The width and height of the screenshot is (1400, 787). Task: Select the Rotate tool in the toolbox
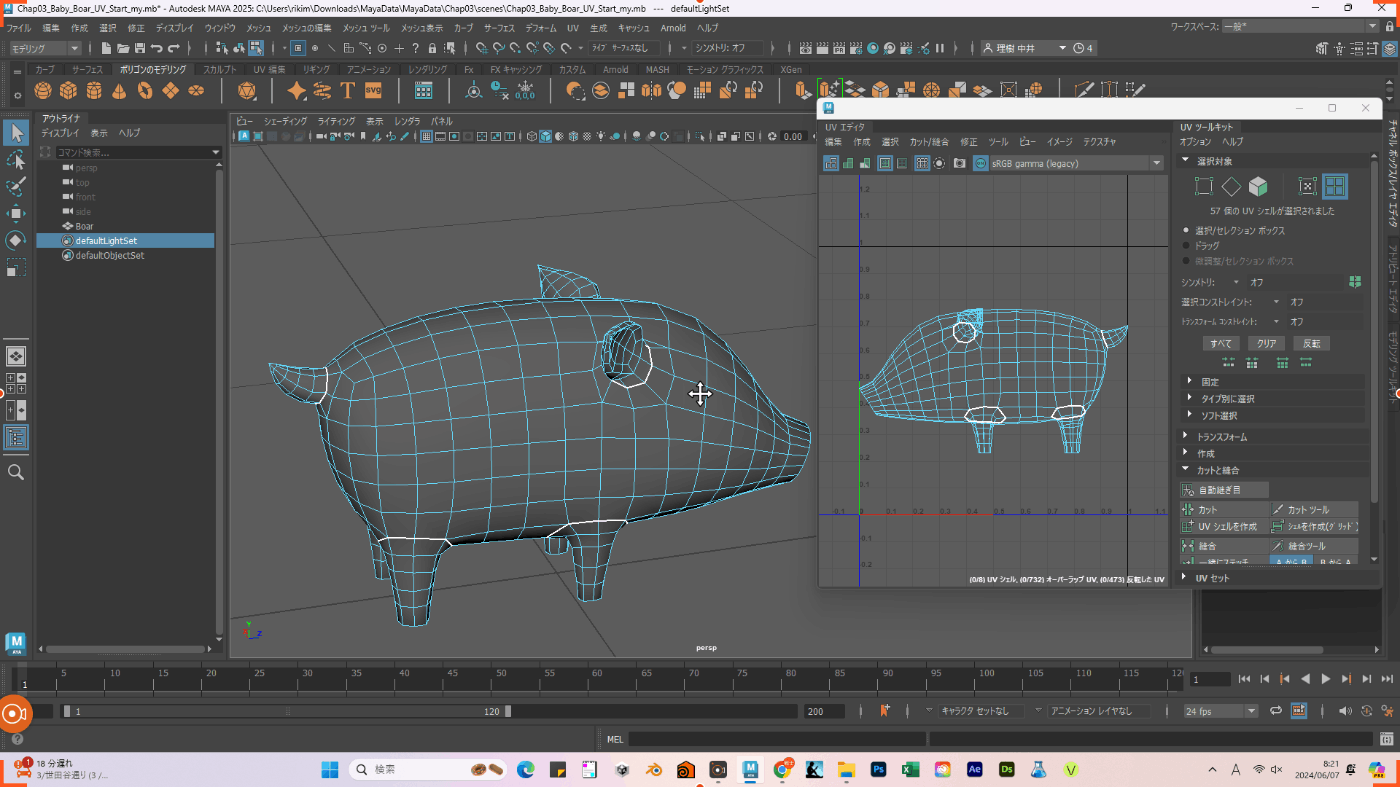point(16,240)
